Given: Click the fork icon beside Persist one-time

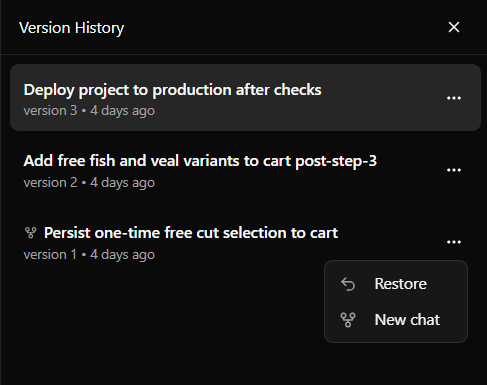Looking at the screenshot, I should click(31, 233).
